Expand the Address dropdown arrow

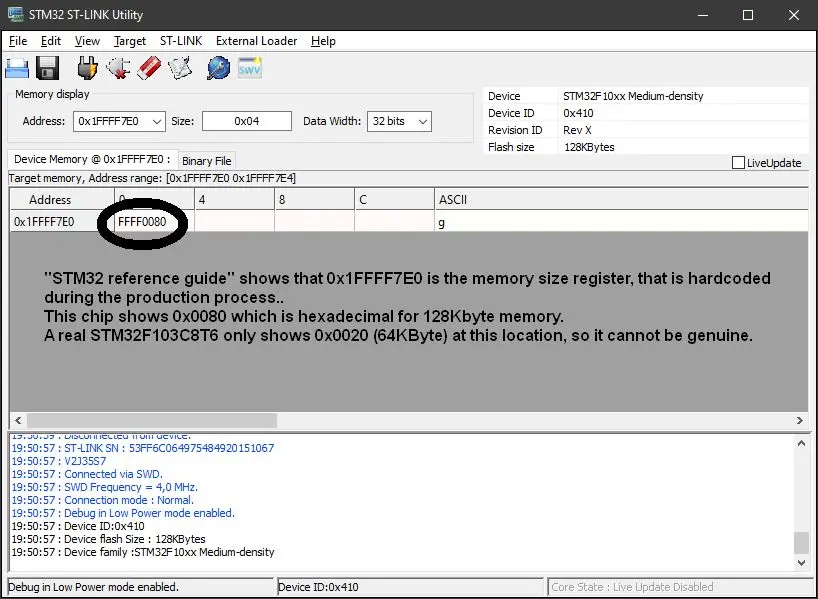[157, 122]
